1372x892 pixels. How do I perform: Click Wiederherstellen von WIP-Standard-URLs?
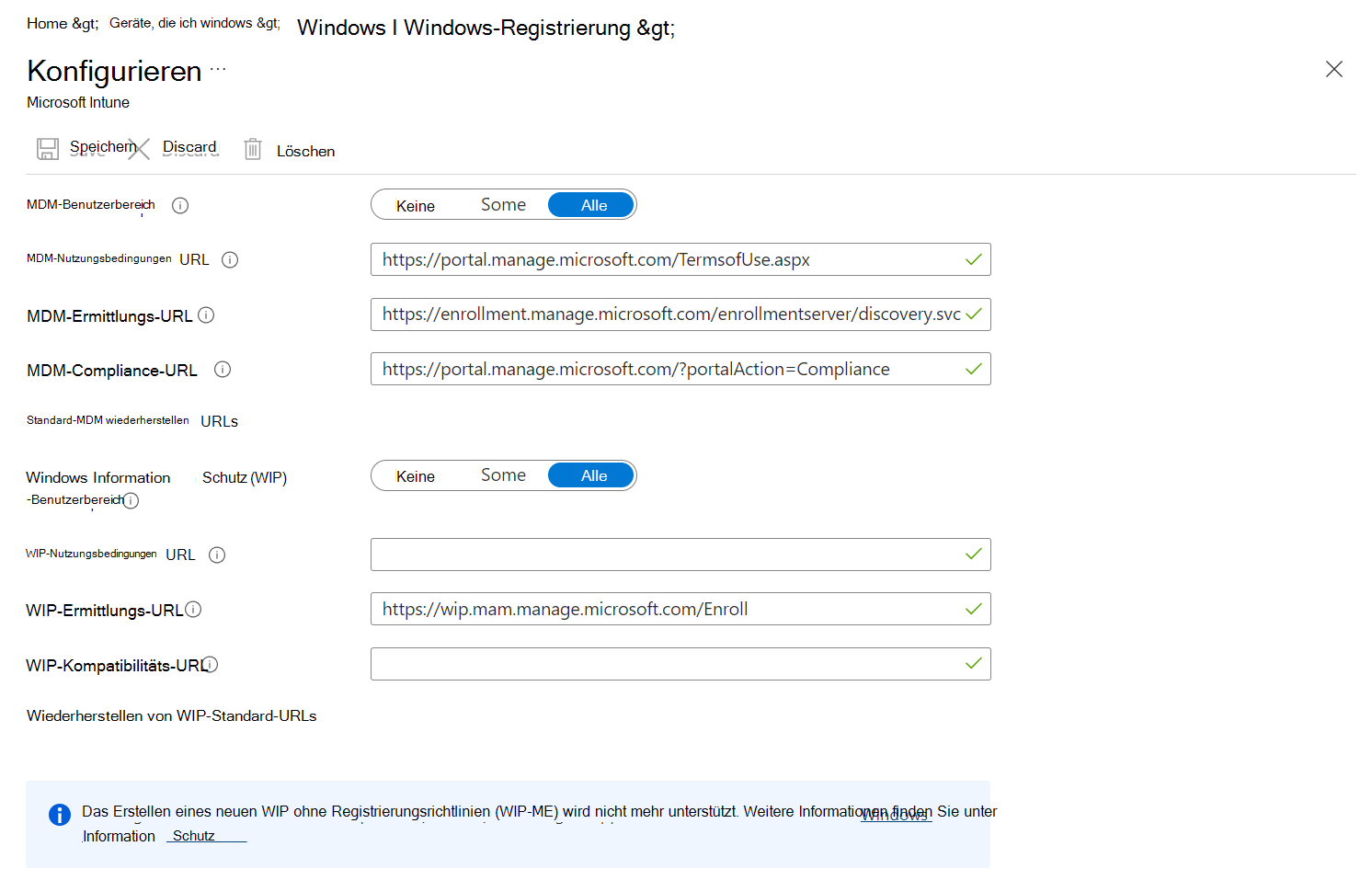coord(172,716)
